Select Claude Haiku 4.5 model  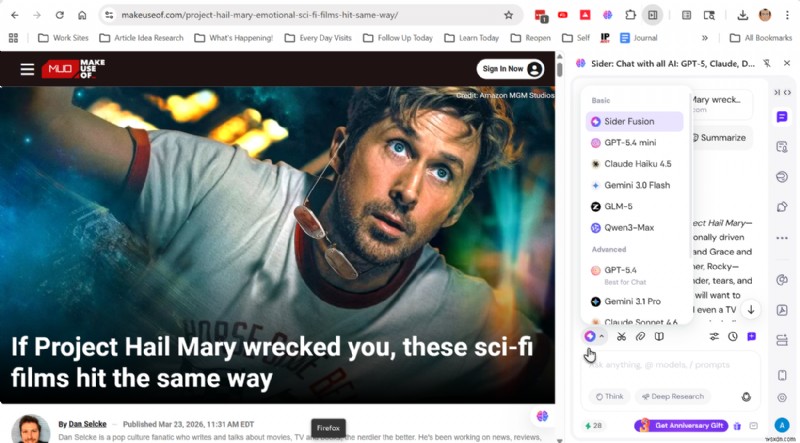(634, 164)
